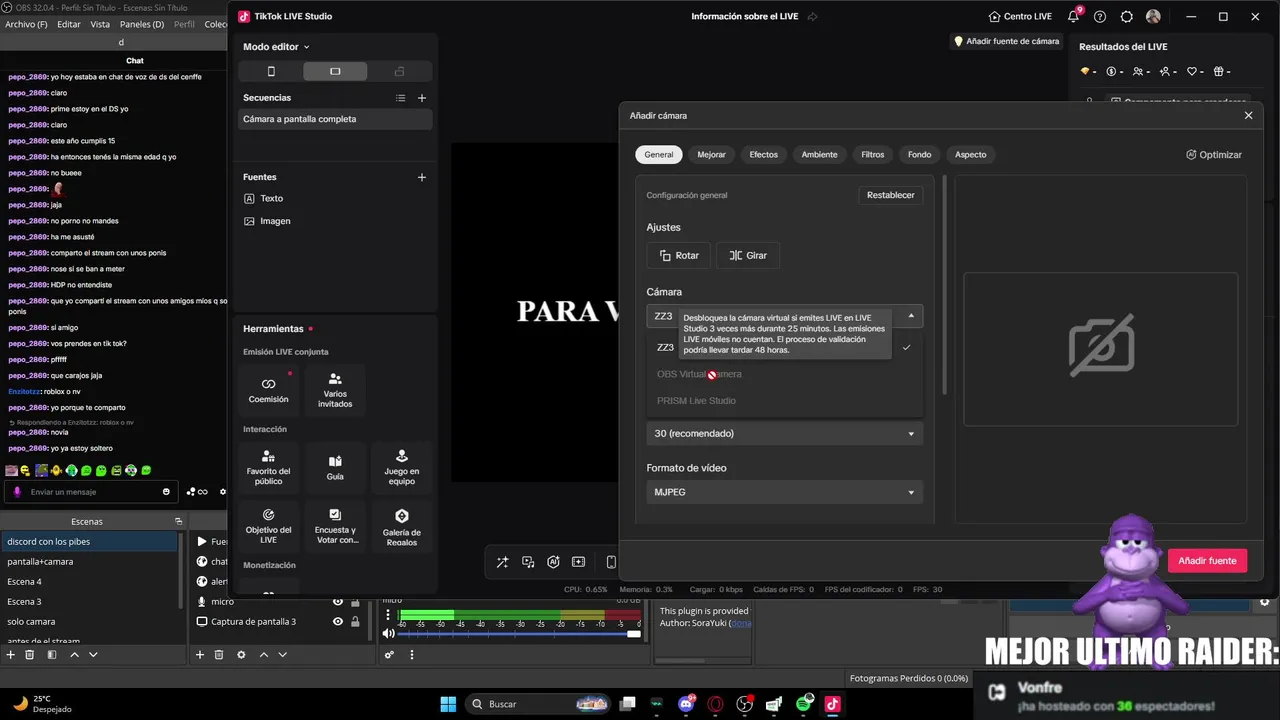Open Opera browser from the taskbar
Image resolution: width=1280 pixels, height=720 pixels.
715,704
